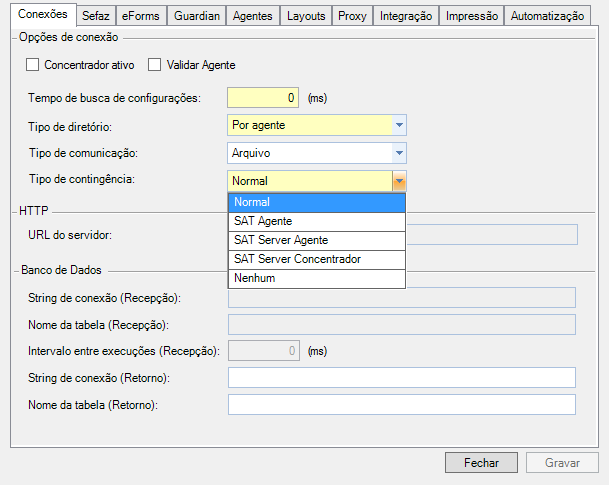Click the Gravar button
609x485 pixels.
(562, 463)
